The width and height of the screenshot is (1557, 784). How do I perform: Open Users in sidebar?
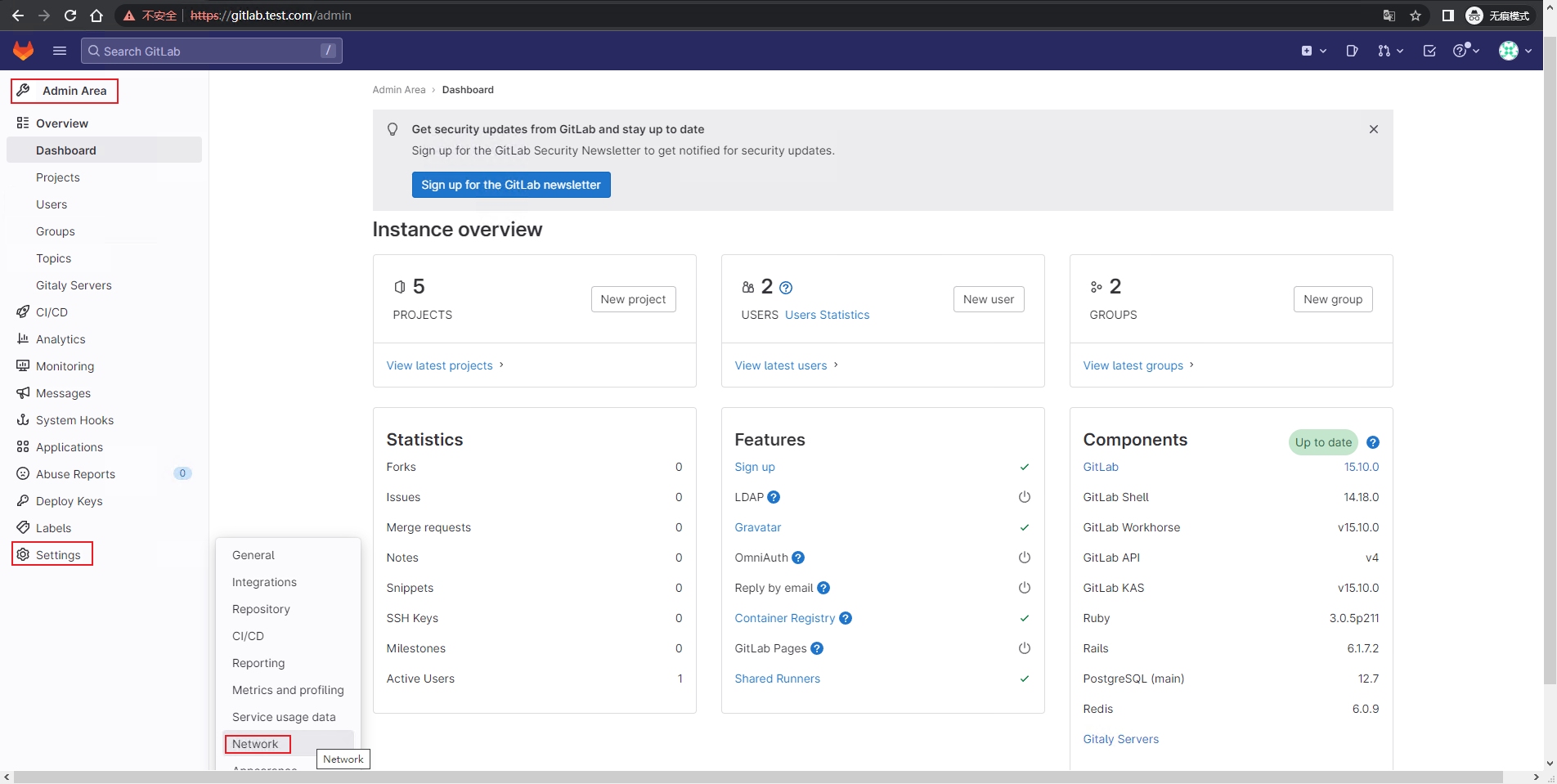point(52,204)
